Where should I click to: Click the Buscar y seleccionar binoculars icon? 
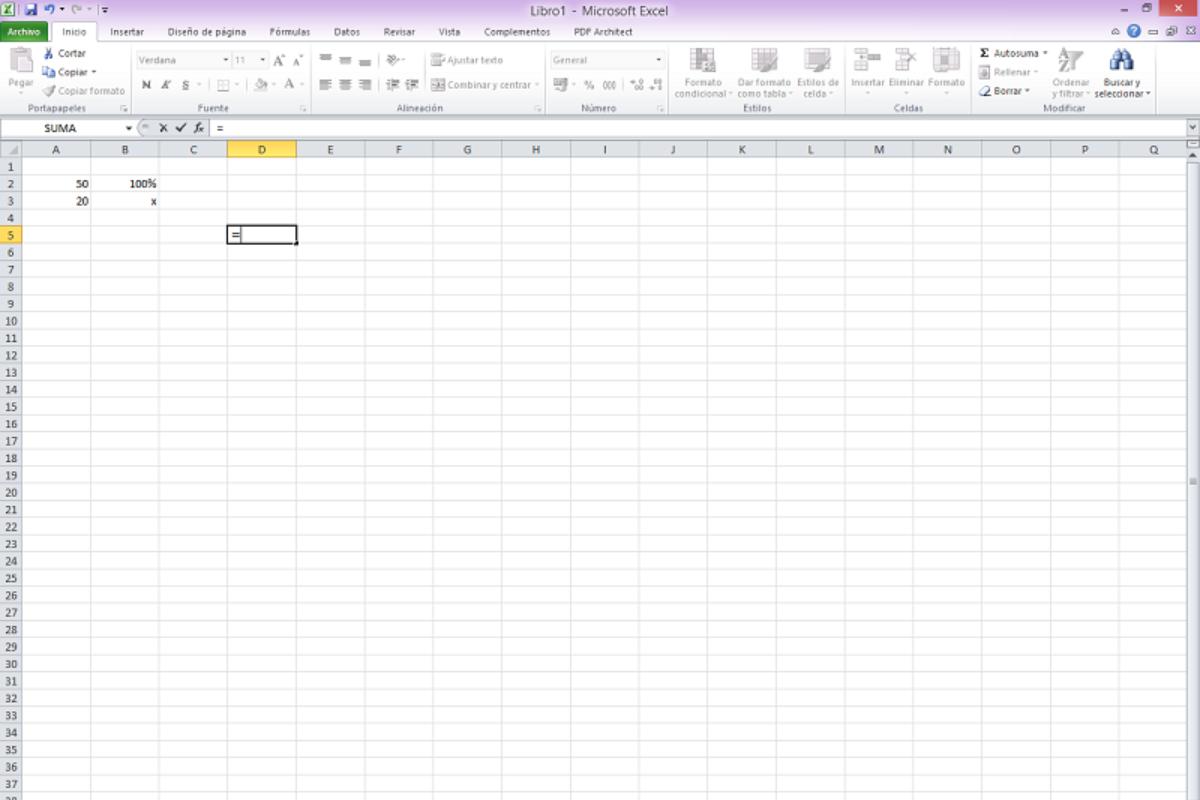pos(1122,61)
